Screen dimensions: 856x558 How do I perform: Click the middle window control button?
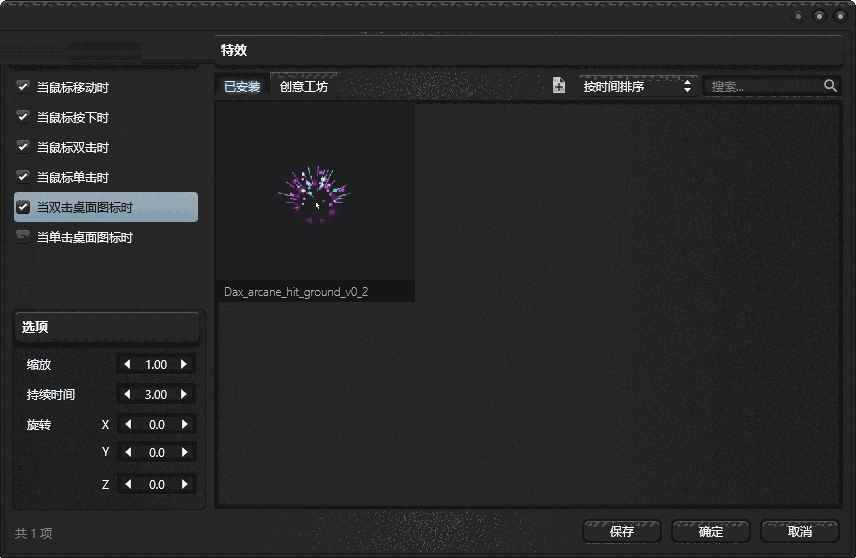click(x=819, y=16)
